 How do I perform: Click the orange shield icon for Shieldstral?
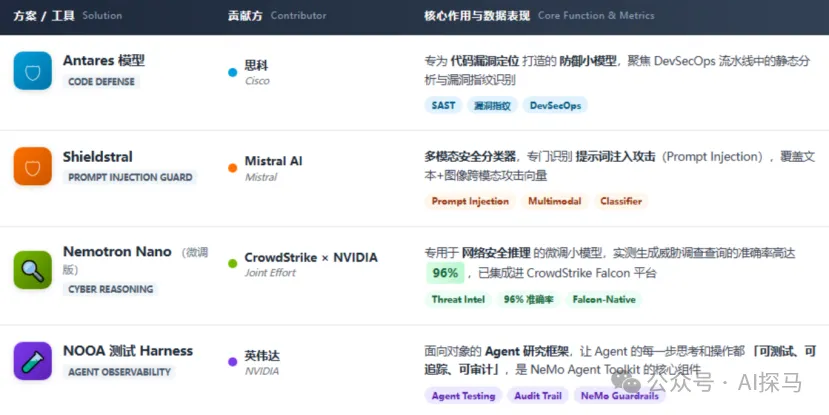pos(33,167)
